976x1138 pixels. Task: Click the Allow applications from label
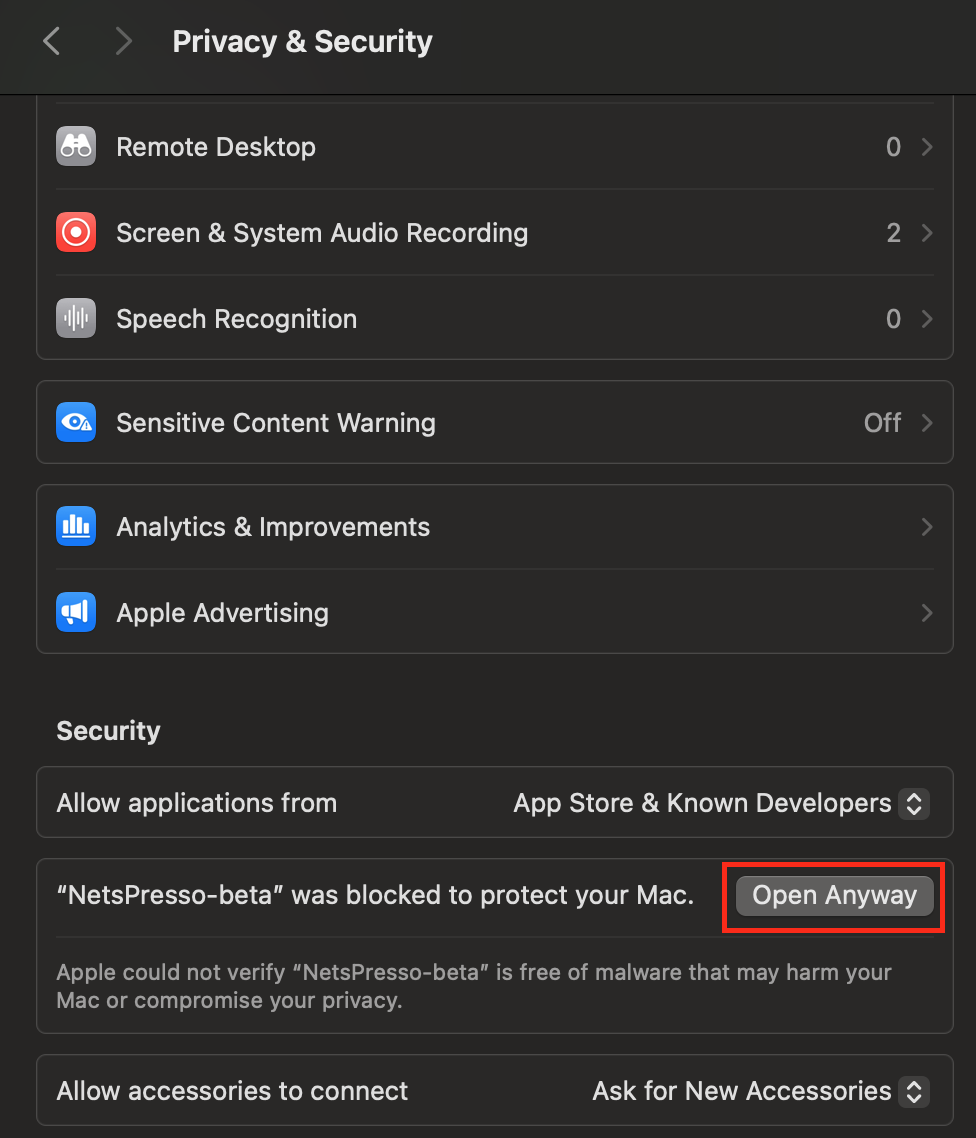pyautogui.click(x=197, y=803)
